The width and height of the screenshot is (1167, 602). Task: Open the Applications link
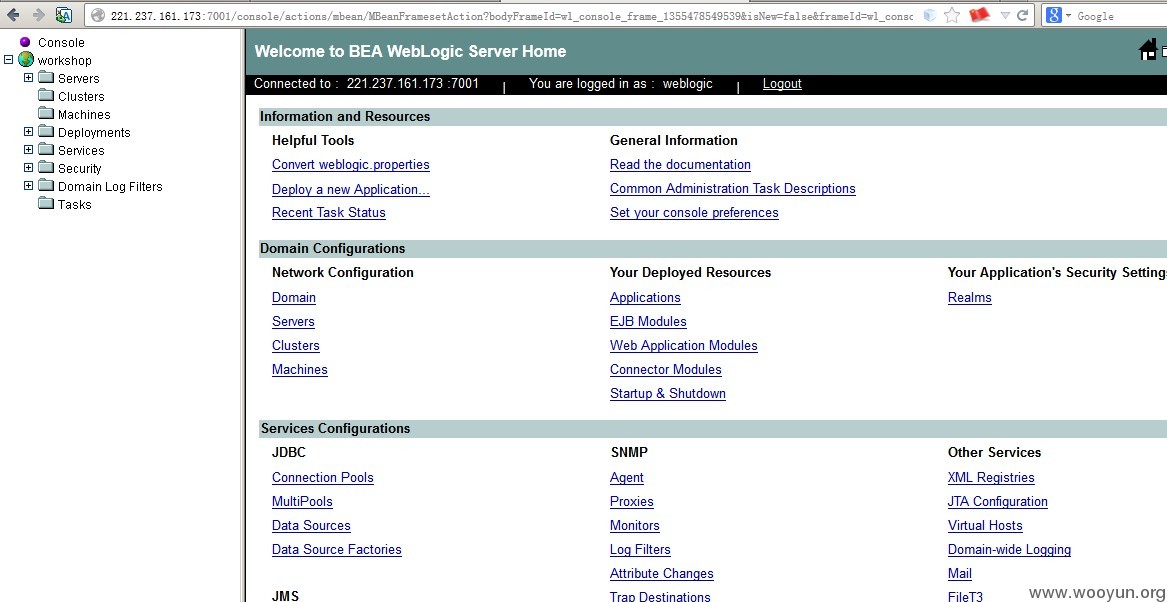point(645,298)
